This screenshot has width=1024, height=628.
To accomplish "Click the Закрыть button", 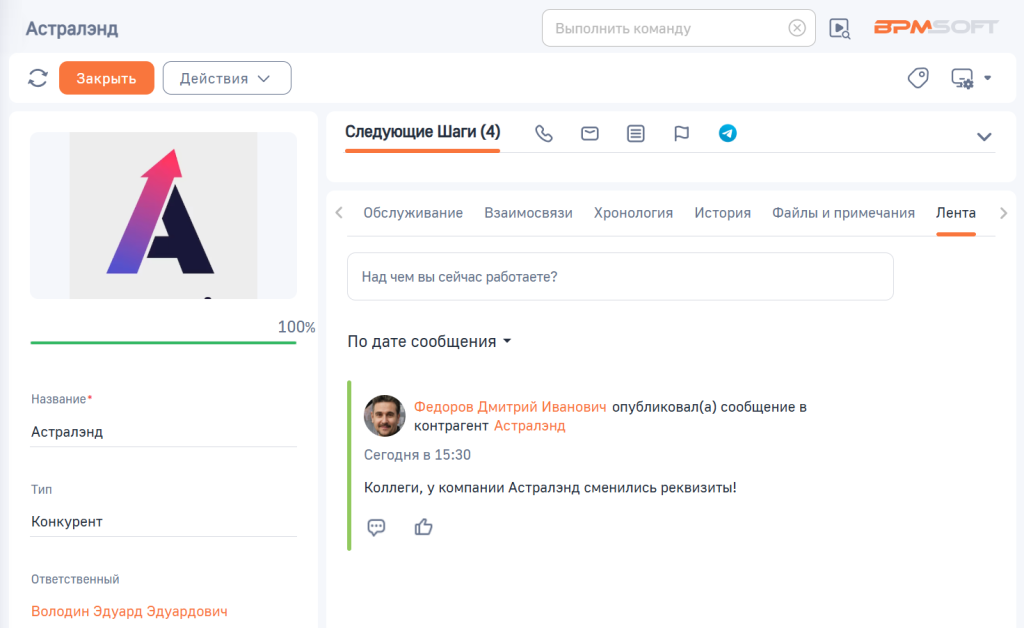I will coord(106,77).
